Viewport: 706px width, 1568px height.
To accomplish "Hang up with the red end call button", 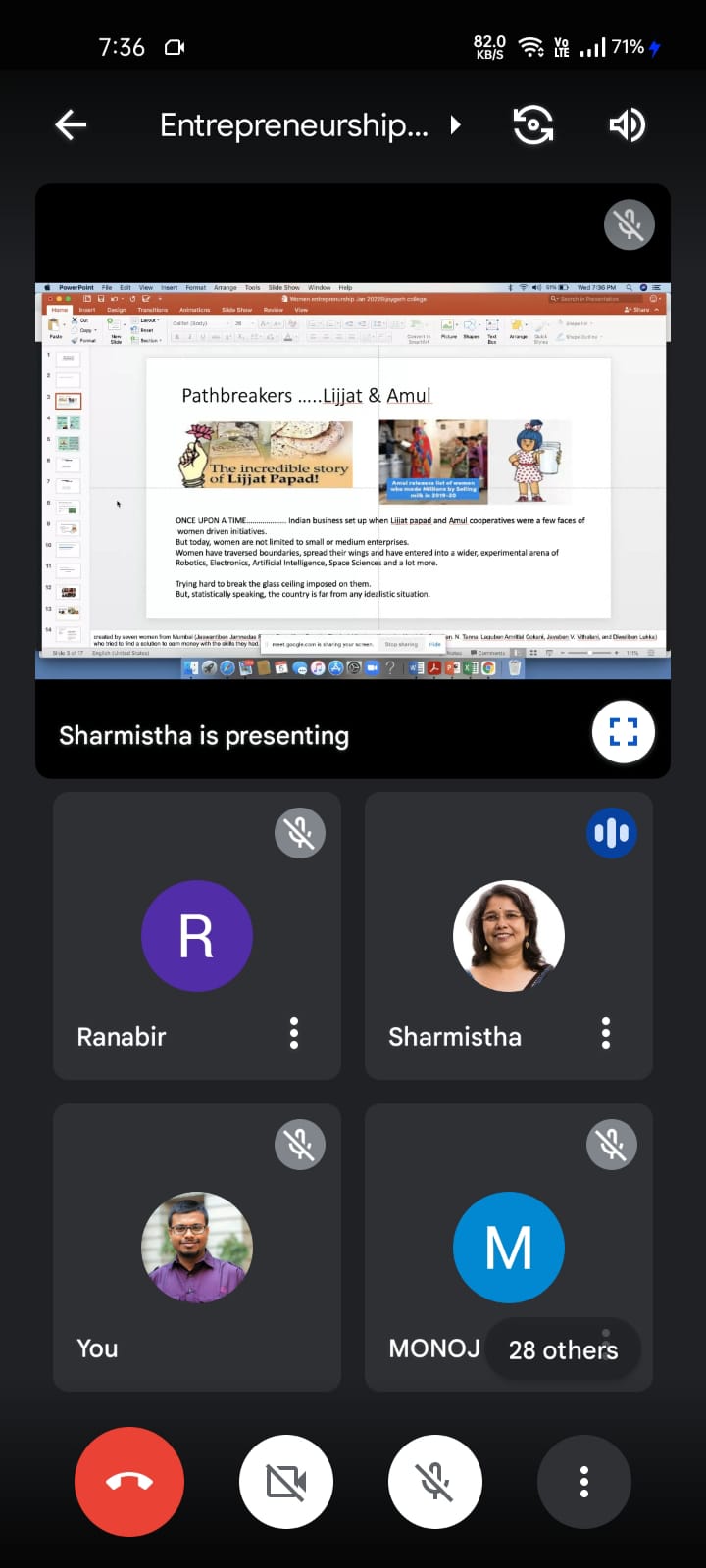I will (x=129, y=1482).
